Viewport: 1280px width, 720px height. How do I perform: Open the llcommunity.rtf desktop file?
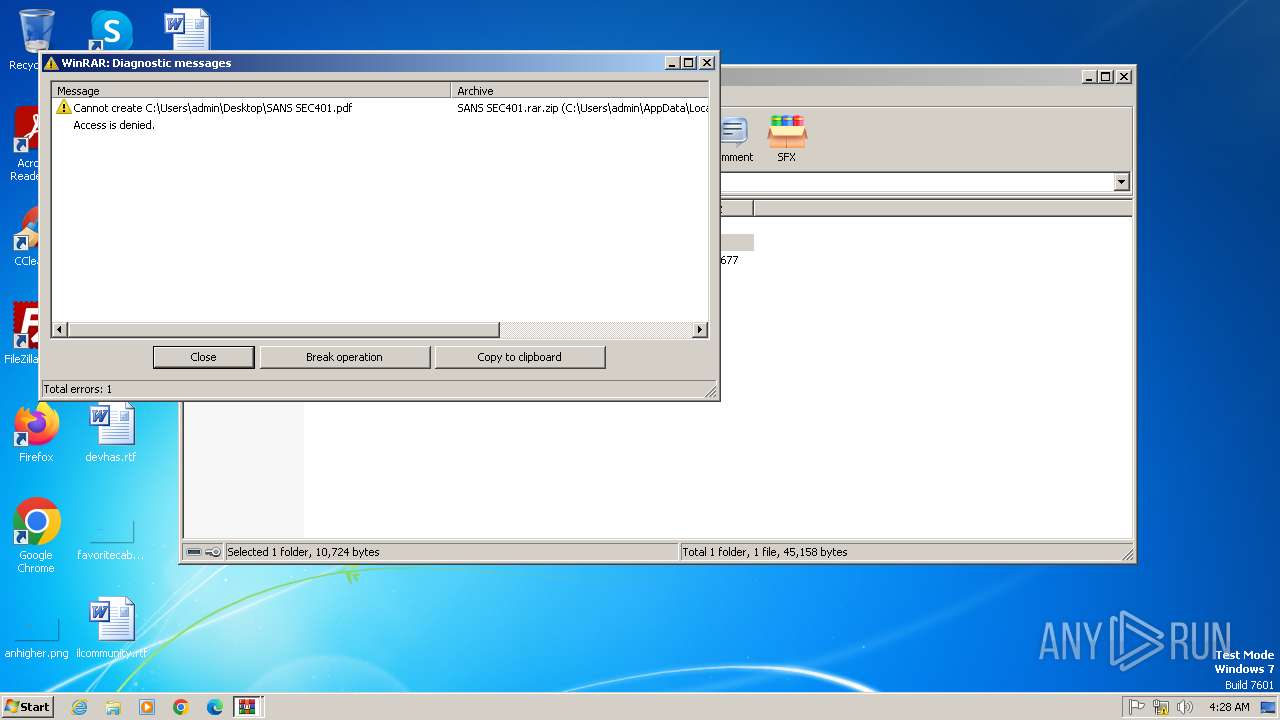click(111, 630)
